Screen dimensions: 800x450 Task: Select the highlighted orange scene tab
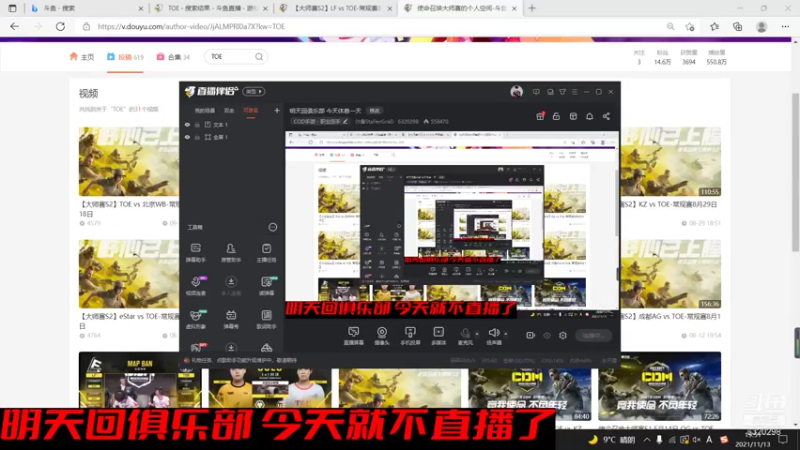point(251,110)
